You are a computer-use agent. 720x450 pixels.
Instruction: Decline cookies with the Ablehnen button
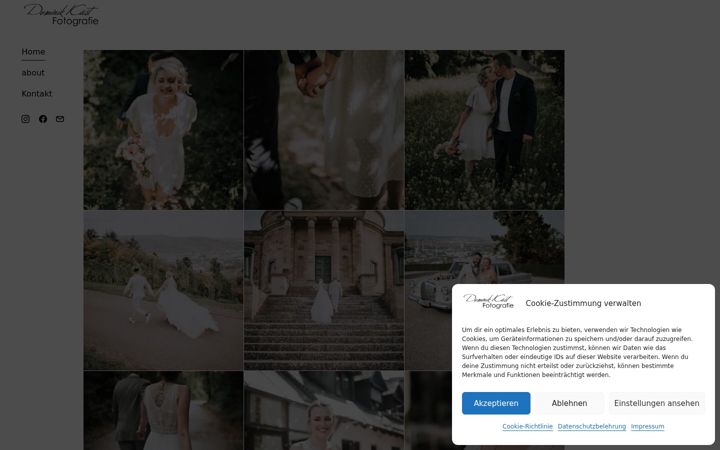pyautogui.click(x=569, y=403)
